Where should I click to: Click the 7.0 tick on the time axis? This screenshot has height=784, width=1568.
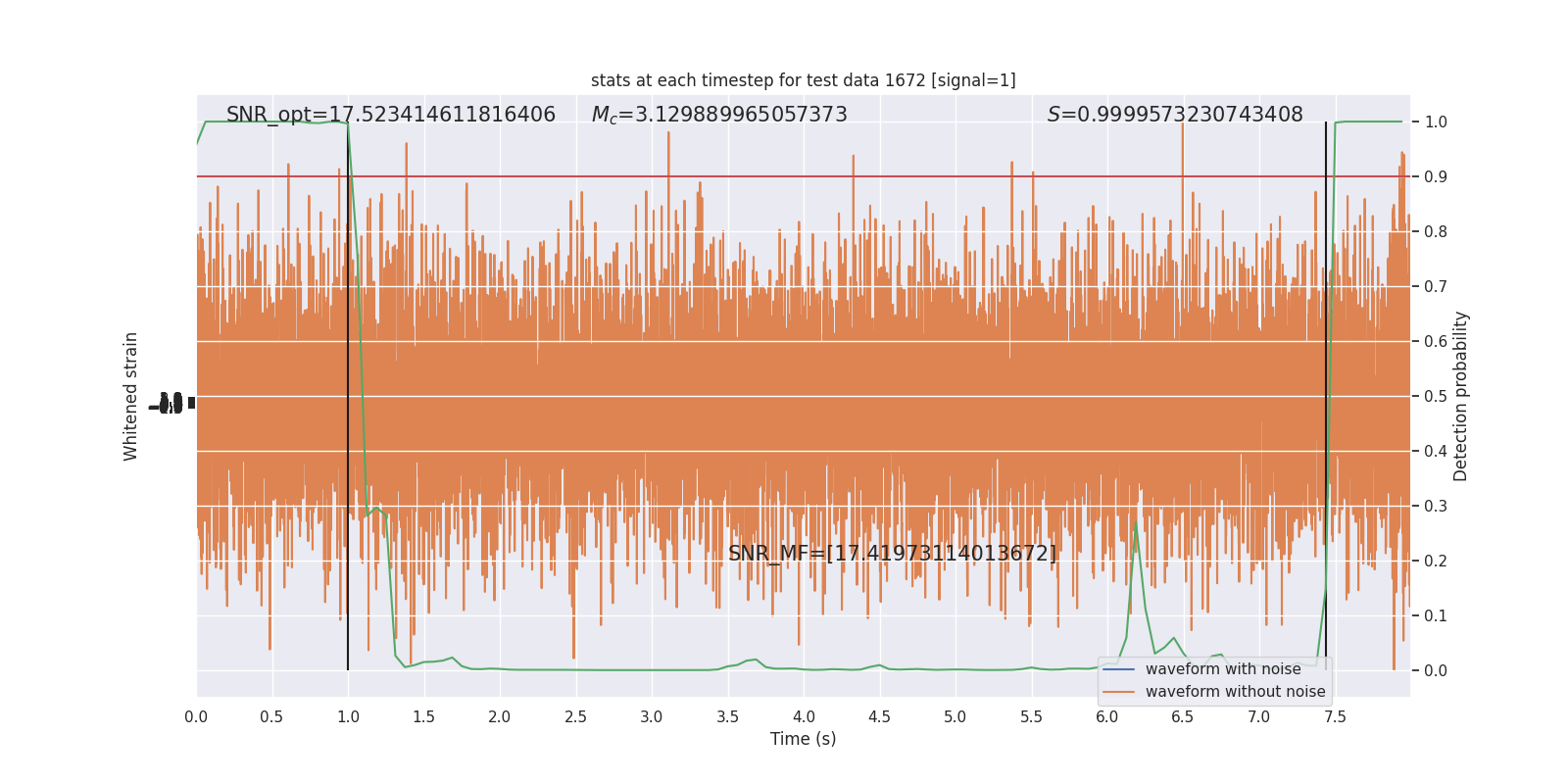pyautogui.click(x=1259, y=716)
